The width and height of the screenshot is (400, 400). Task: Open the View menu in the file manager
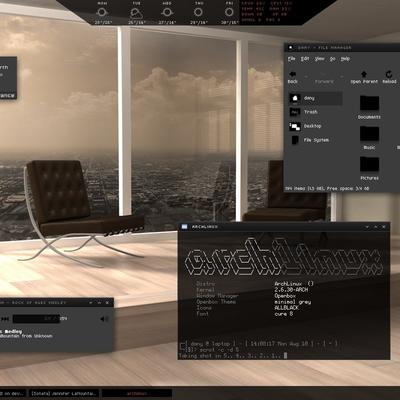point(319,59)
